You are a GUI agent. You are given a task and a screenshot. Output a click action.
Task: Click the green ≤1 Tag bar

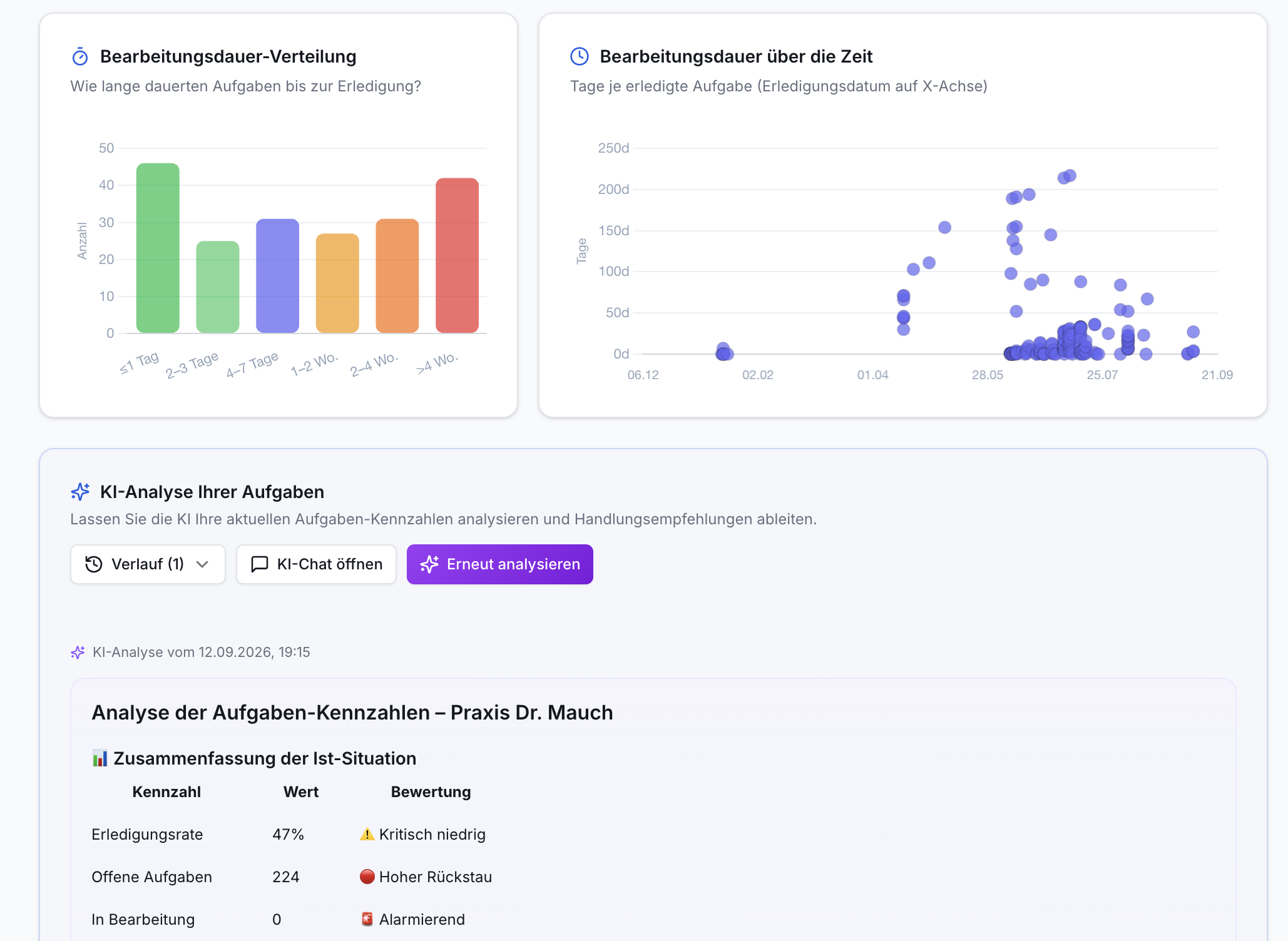pos(158,248)
